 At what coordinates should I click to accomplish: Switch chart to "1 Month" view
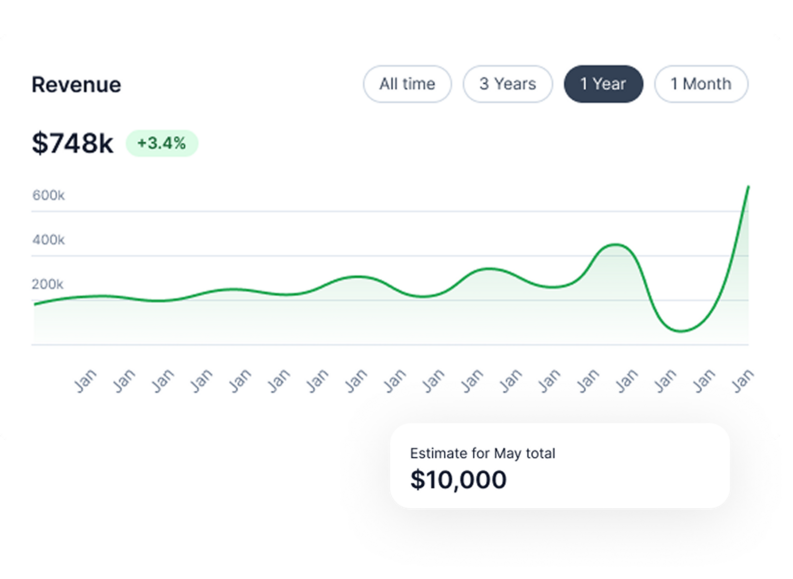coord(700,84)
